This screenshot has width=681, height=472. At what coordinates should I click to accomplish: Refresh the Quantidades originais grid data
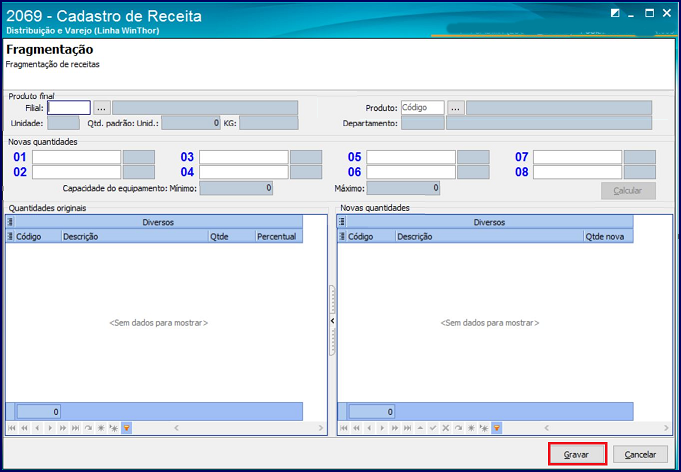[x=88, y=428]
